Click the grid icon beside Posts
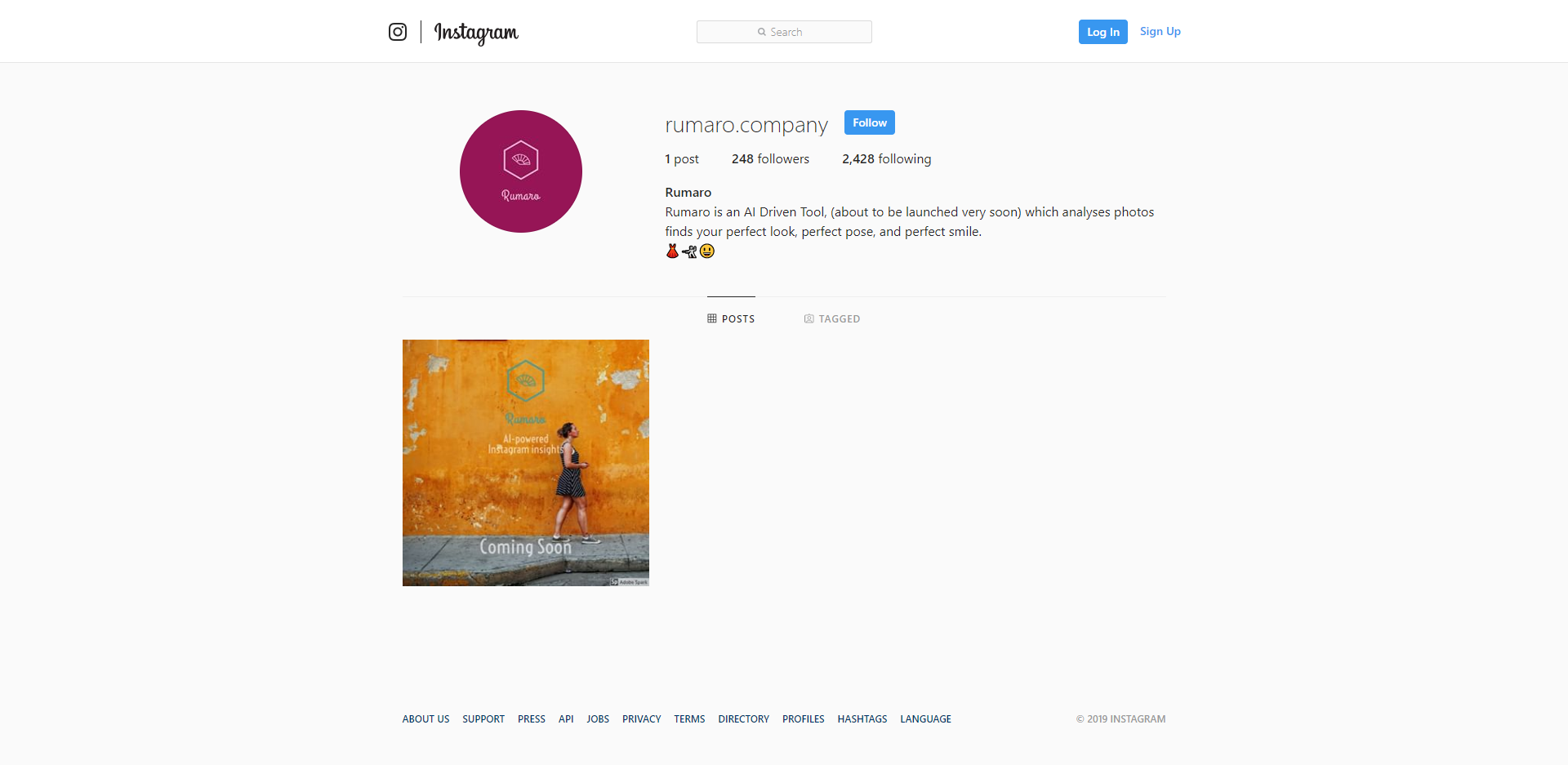The image size is (1568, 765). point(712,318)
